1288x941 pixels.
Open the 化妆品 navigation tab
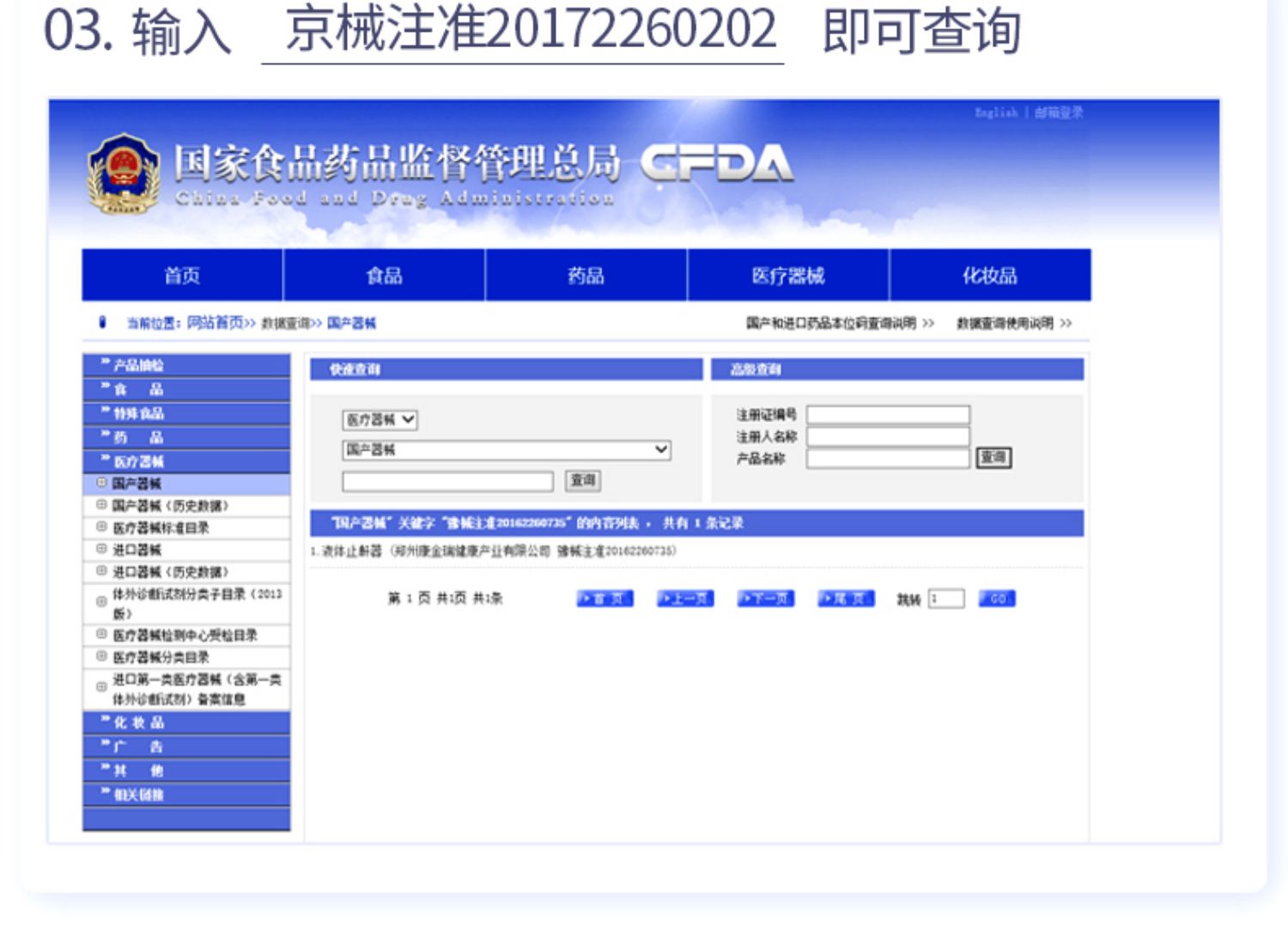tap(990, 276)
